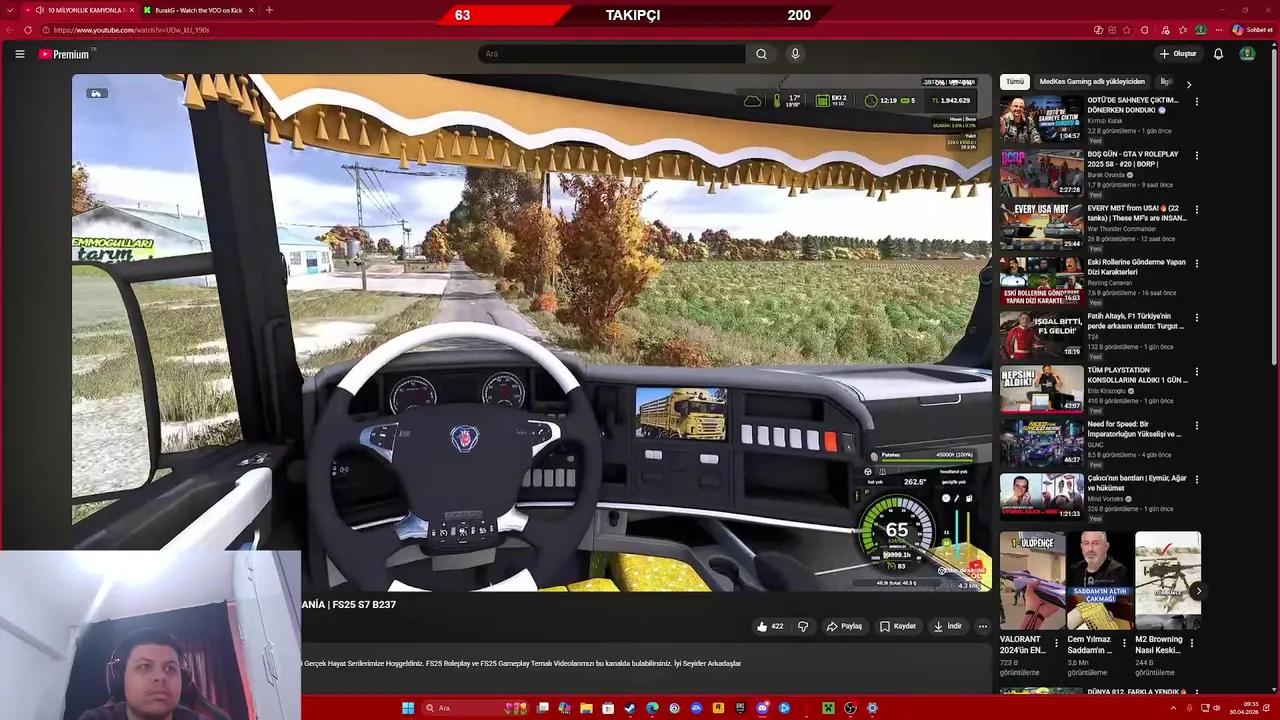Open Rockstar Games Launcher in taskbar
The height and width of the screenshot is (720, 1280).
[x=718, y=708]
